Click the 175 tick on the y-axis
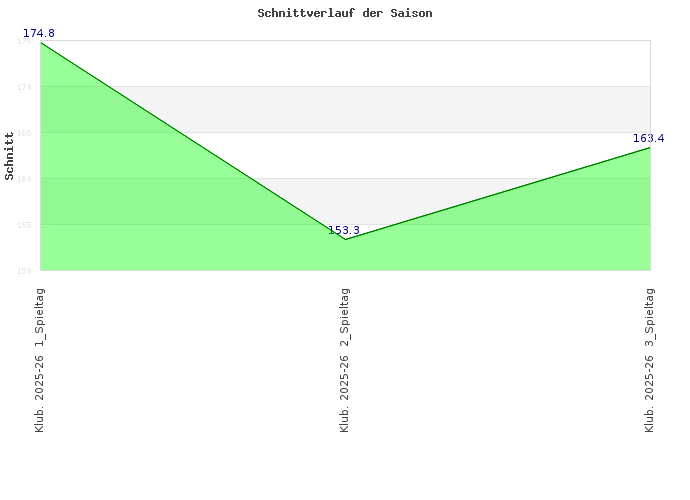Screen dimensions: 690x500 [x=25, y=41]
